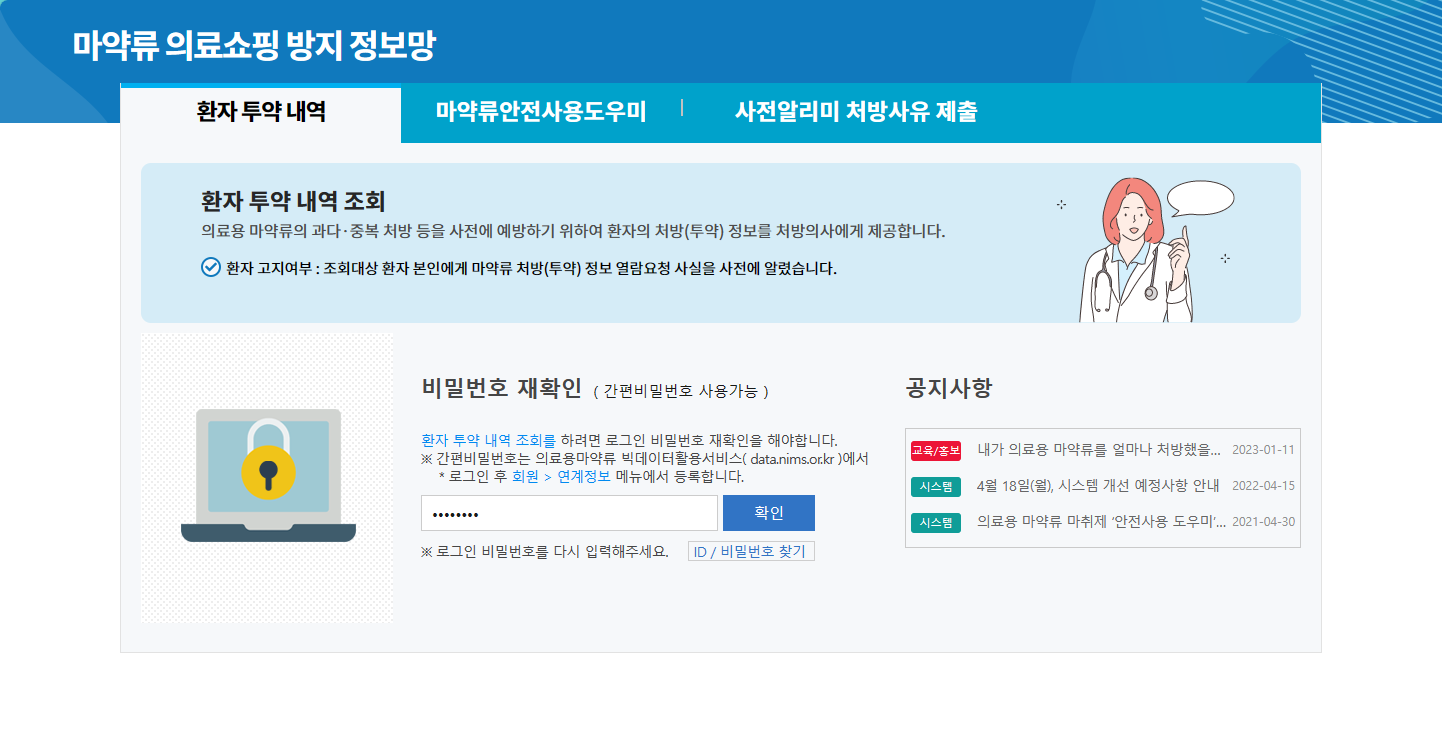This screenshot has height=745, width=1442.
Task: Open the 환자 투약 내역 tab
Action: point(261,112)
